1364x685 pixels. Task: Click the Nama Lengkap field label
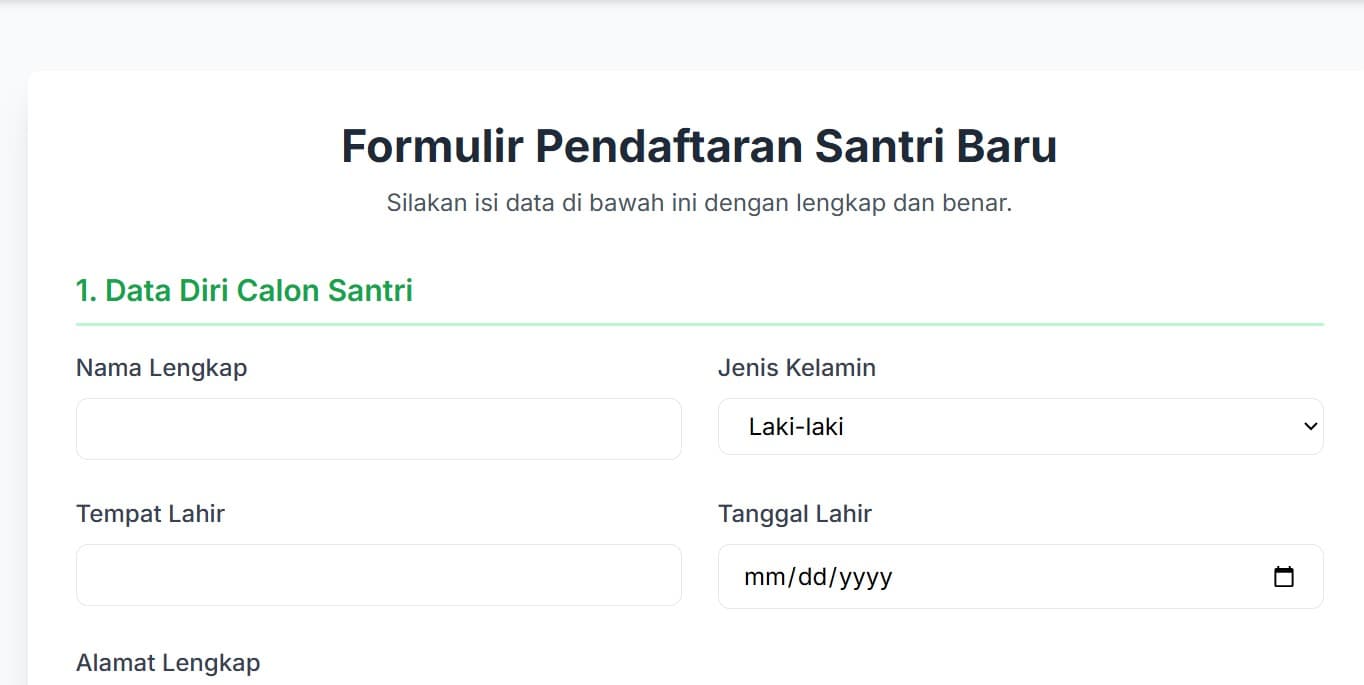pos(161,367)
